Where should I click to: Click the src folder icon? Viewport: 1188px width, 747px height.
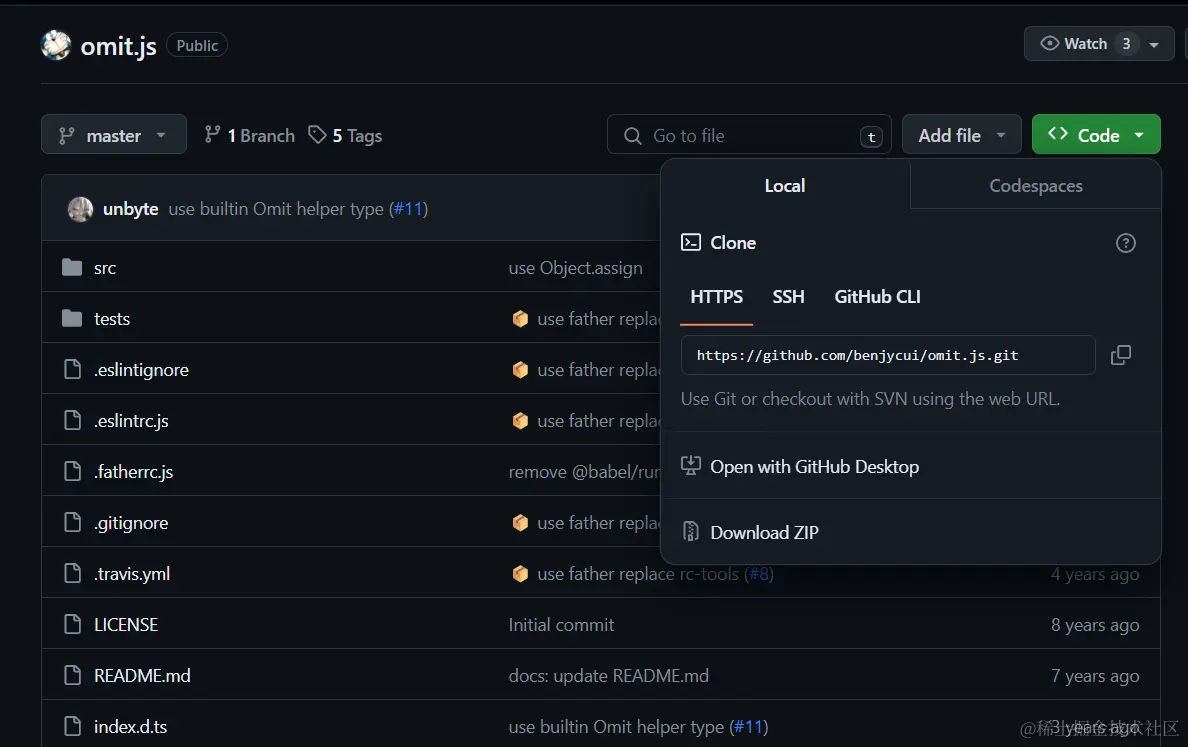pos(72,267)
